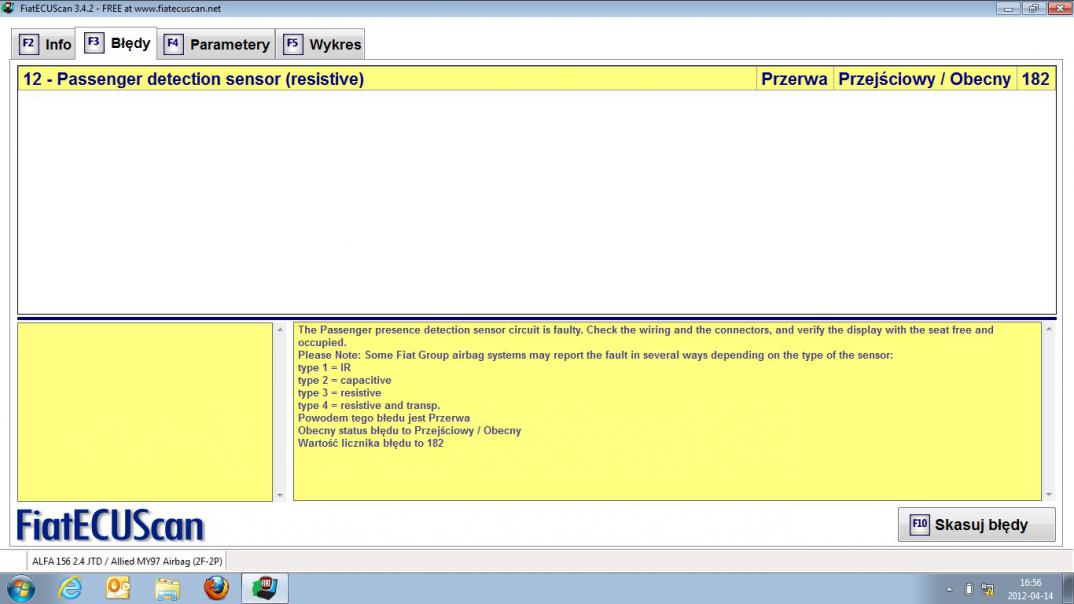Screen dimensions: 1074x604
Task: Click status bar ECU text ALFA 156 2.4 JTD
Action: (x=127, y=561)
